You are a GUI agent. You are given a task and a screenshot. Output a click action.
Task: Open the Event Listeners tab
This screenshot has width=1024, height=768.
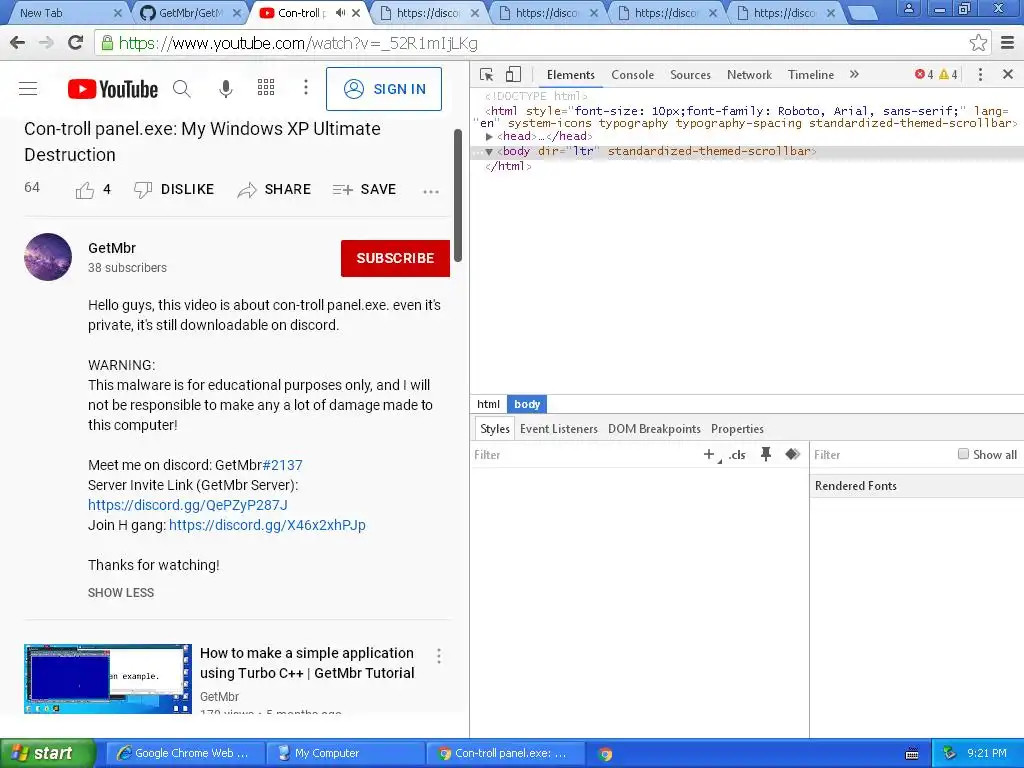pyautogui.click(x=558, y=428)
